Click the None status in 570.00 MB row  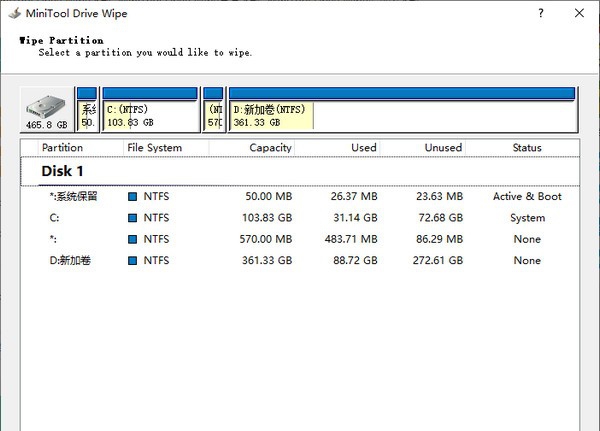tap(527, 240)
